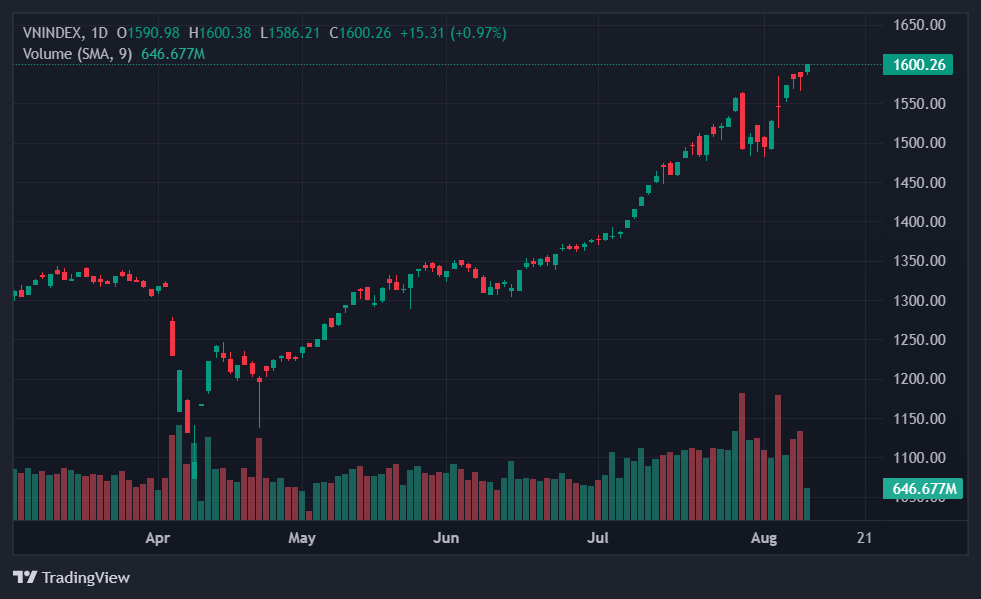
Task: Click the 646.677M value in the legend
Action: pyautogui.click(x=173, y=54)
